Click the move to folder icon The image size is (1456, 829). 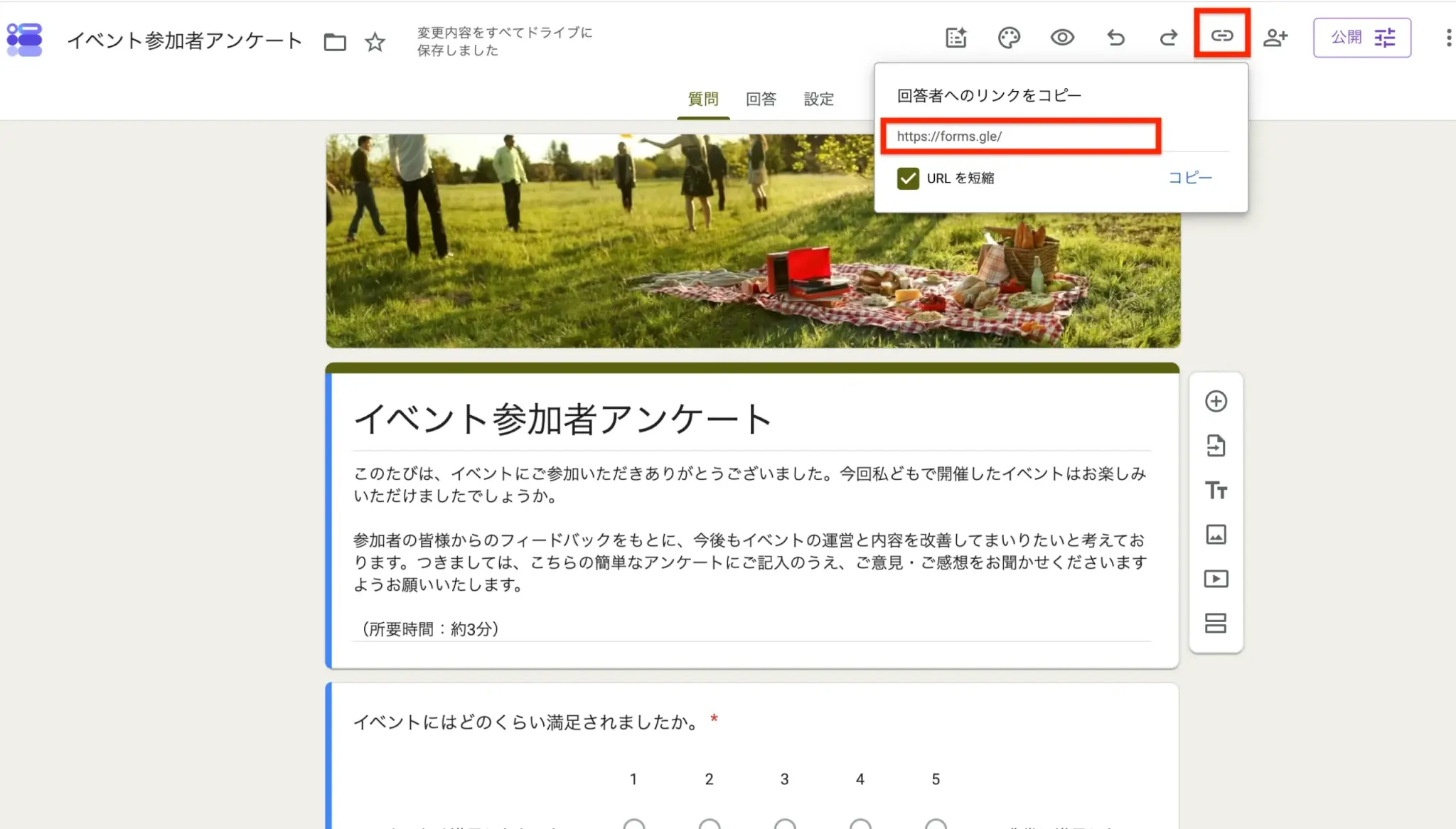(x=335, y=42)
